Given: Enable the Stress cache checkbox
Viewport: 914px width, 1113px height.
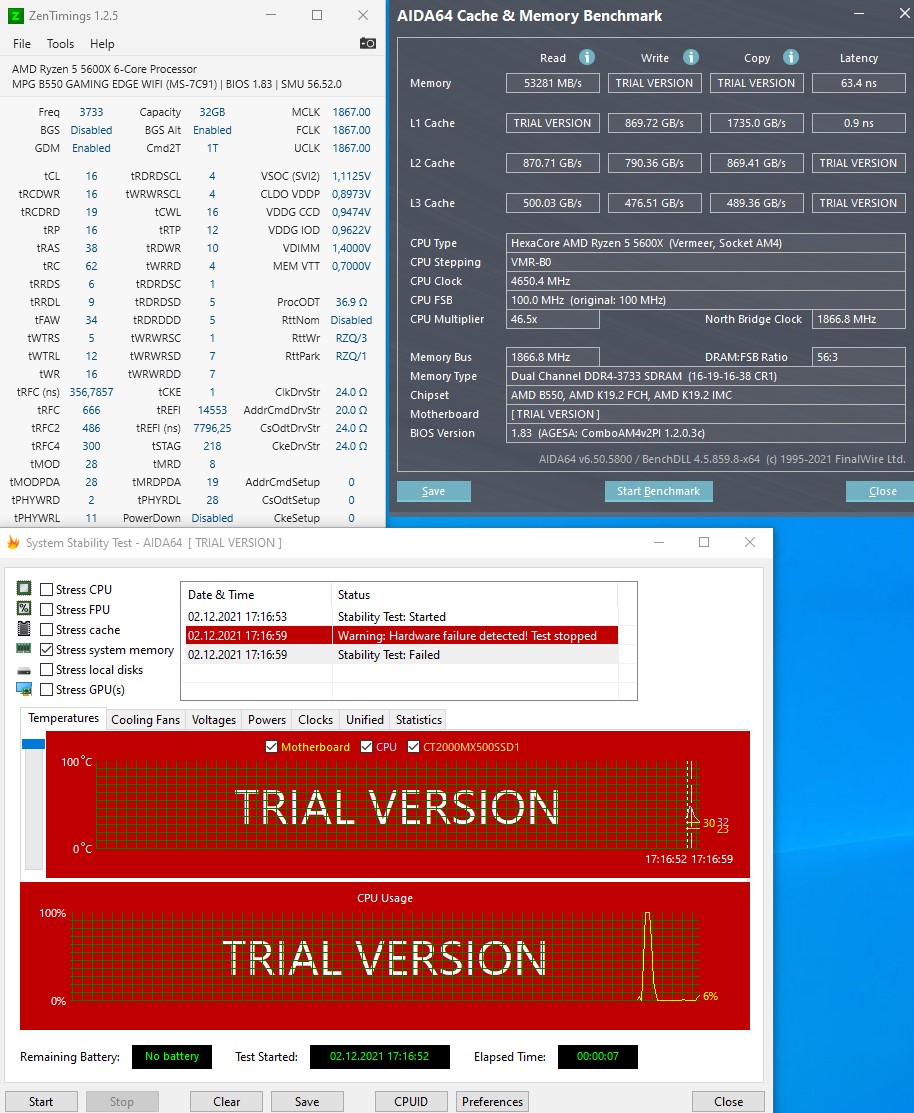Looking at the screenshot, I should click(47, 630).
